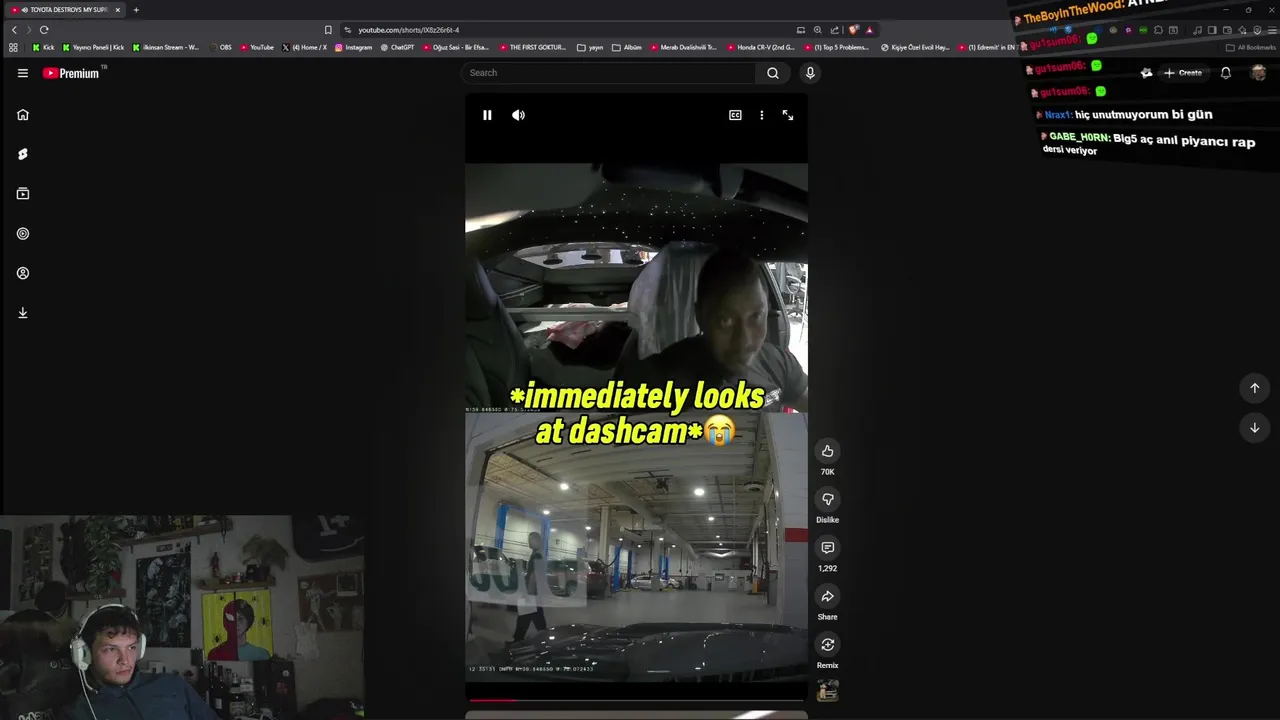The image size is (1280, 720).
Task: Open the Kişiye Özel Evcil Hay bookmark
Action: point(915,47)
